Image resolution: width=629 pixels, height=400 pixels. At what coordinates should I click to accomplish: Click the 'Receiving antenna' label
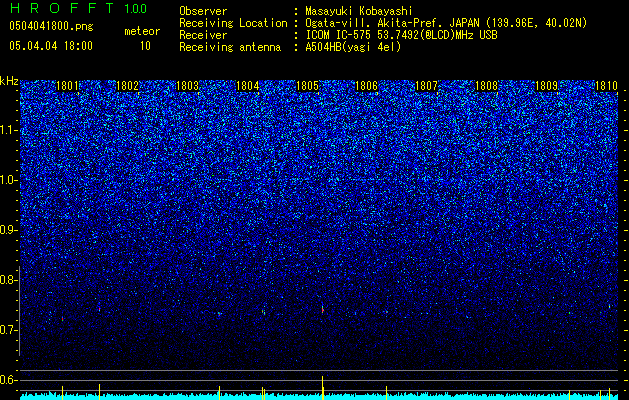(x=230, y=47)
